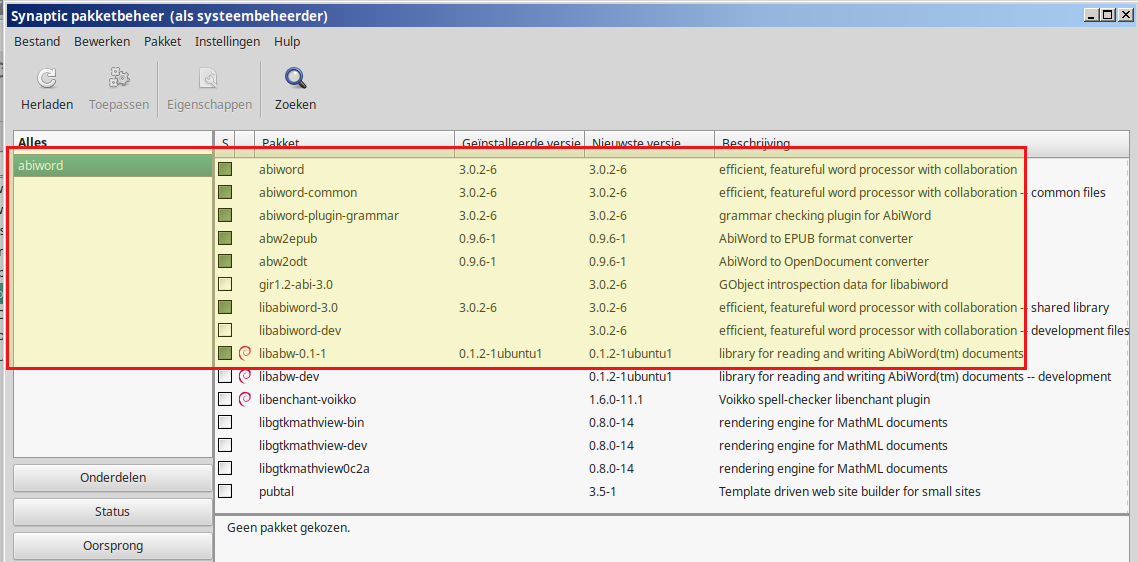Sort by Nieuwste versie column header

pyautogui.click(x=650, y=144)
